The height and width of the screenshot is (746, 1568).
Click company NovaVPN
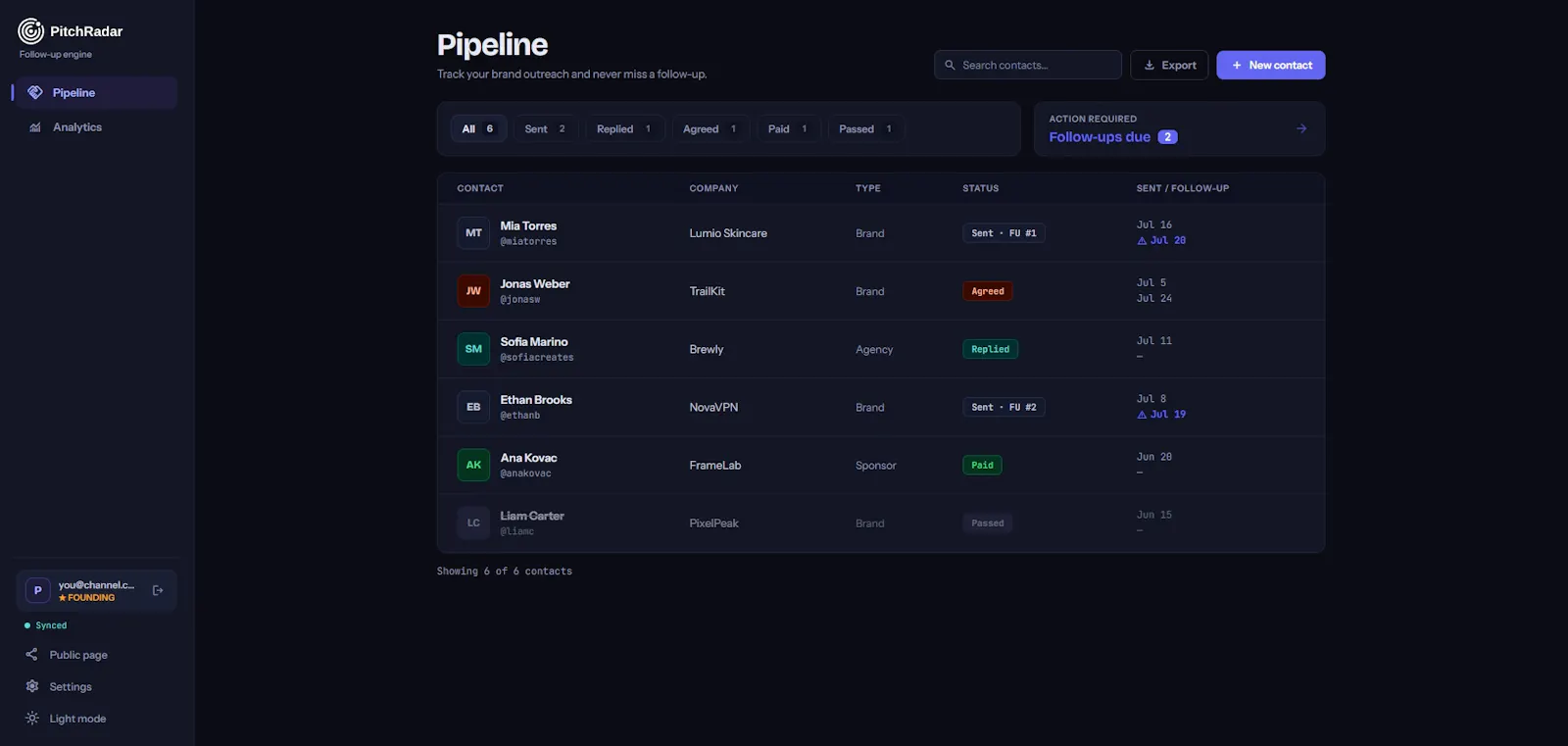coord(713,407)
